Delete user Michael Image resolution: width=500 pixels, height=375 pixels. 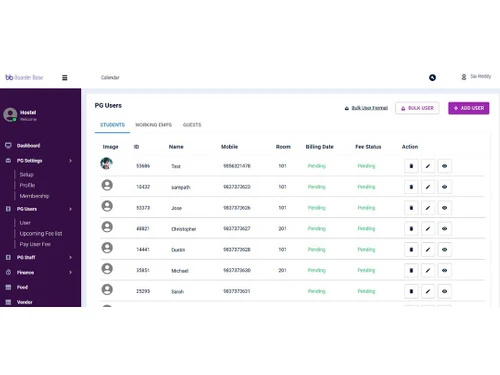[411, 270]
